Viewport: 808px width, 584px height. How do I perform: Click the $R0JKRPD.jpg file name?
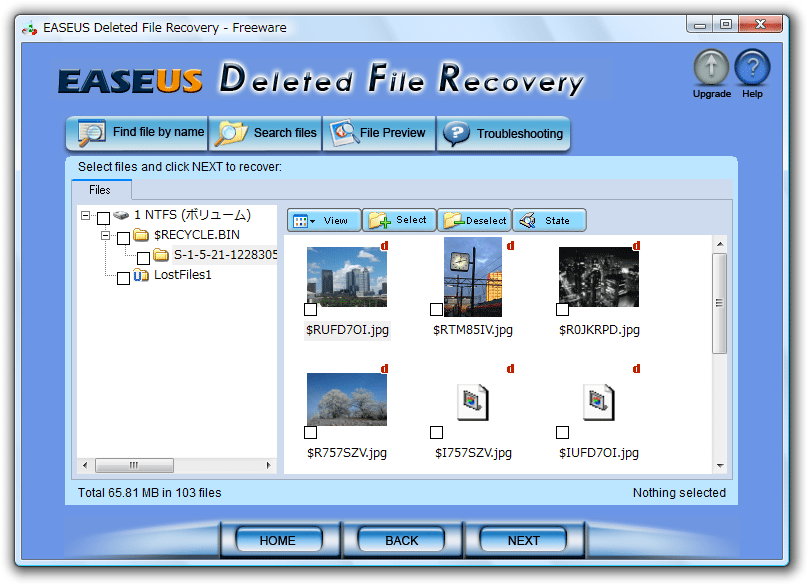pos(599,330)
